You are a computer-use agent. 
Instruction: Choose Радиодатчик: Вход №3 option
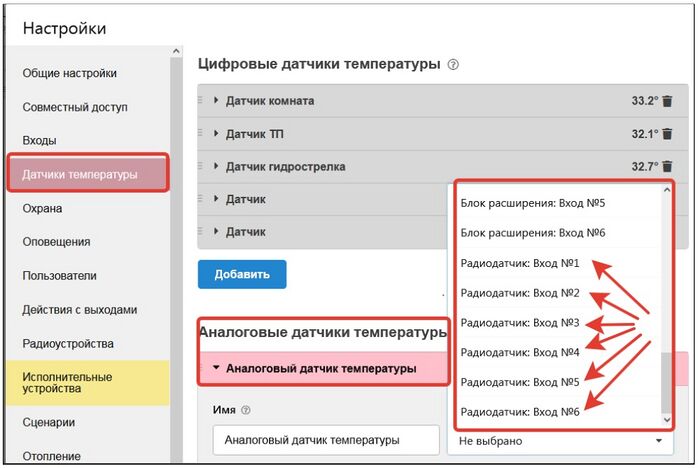519,322
